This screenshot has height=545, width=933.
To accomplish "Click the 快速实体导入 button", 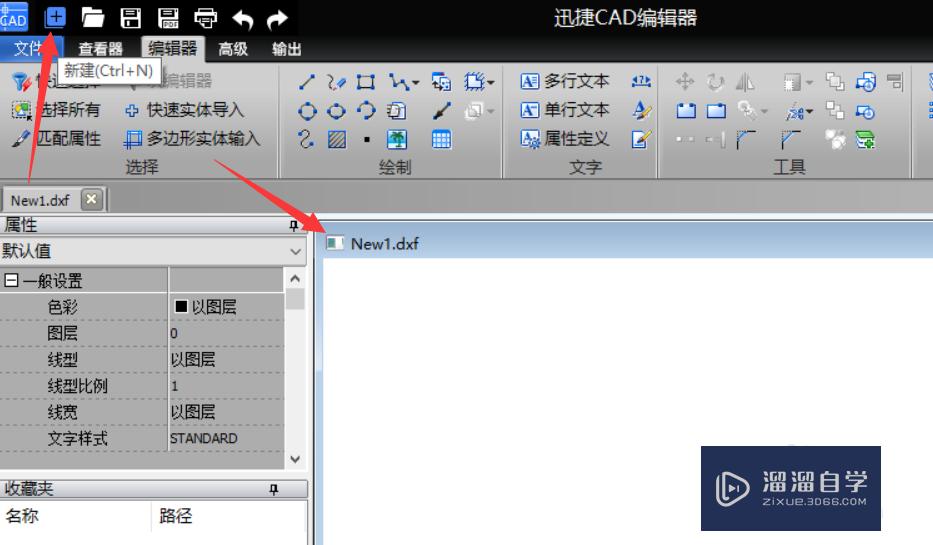I will tap(185, 110).
